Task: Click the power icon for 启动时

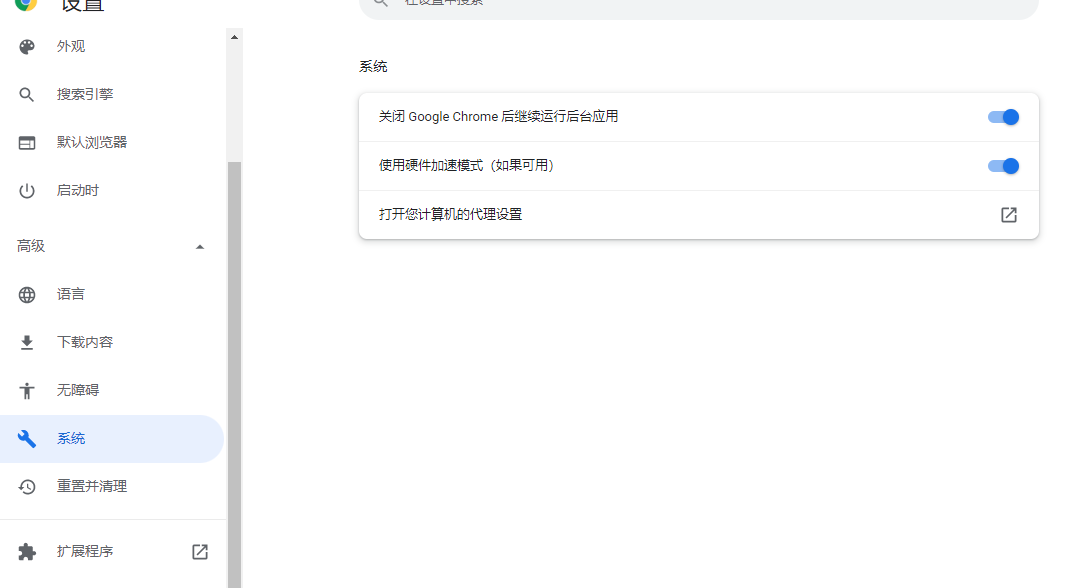Action: tap(27, 191)
